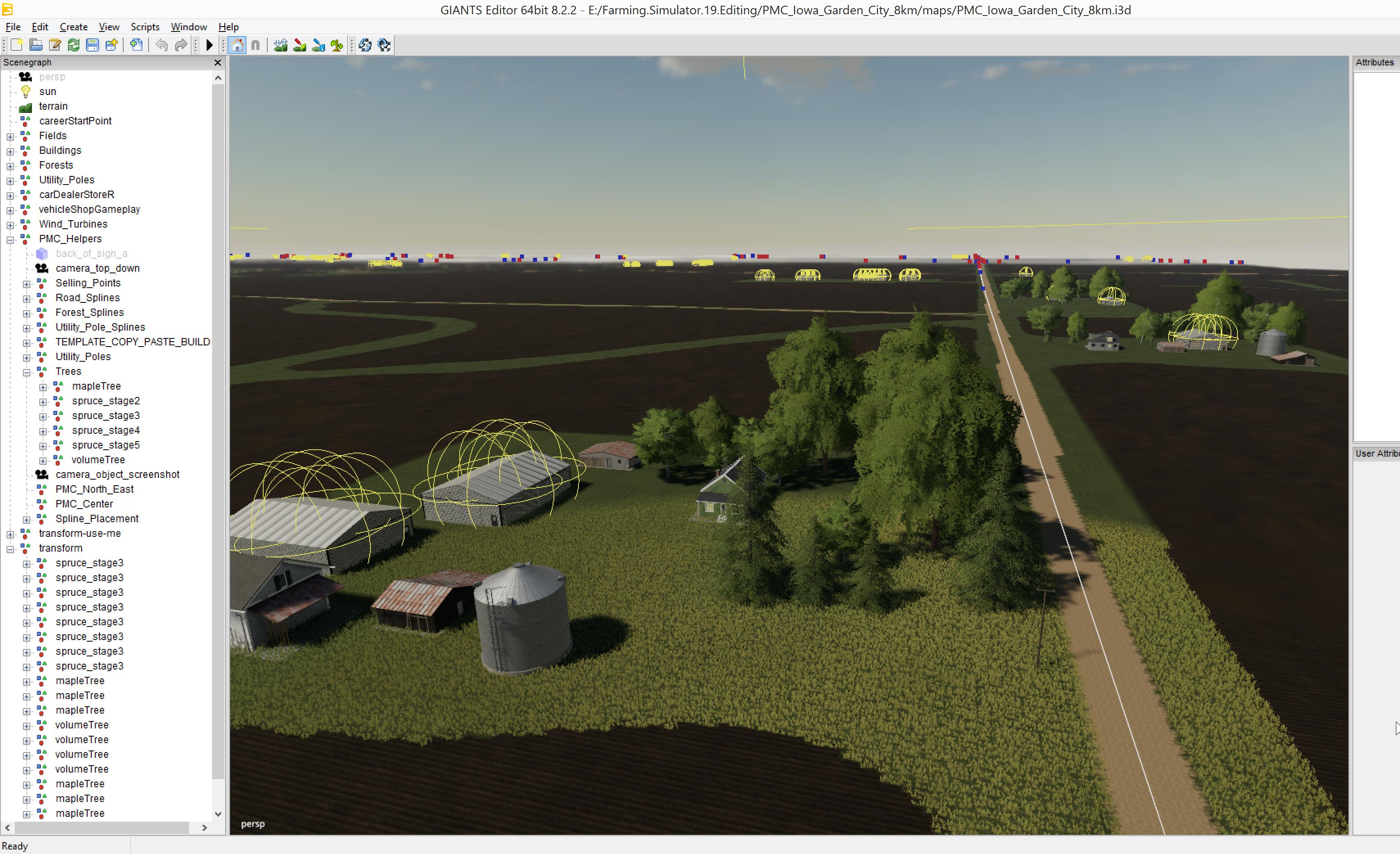The image size is (1400, 854).
Task: Expand the Buildings node
Action: pos(10,151)
